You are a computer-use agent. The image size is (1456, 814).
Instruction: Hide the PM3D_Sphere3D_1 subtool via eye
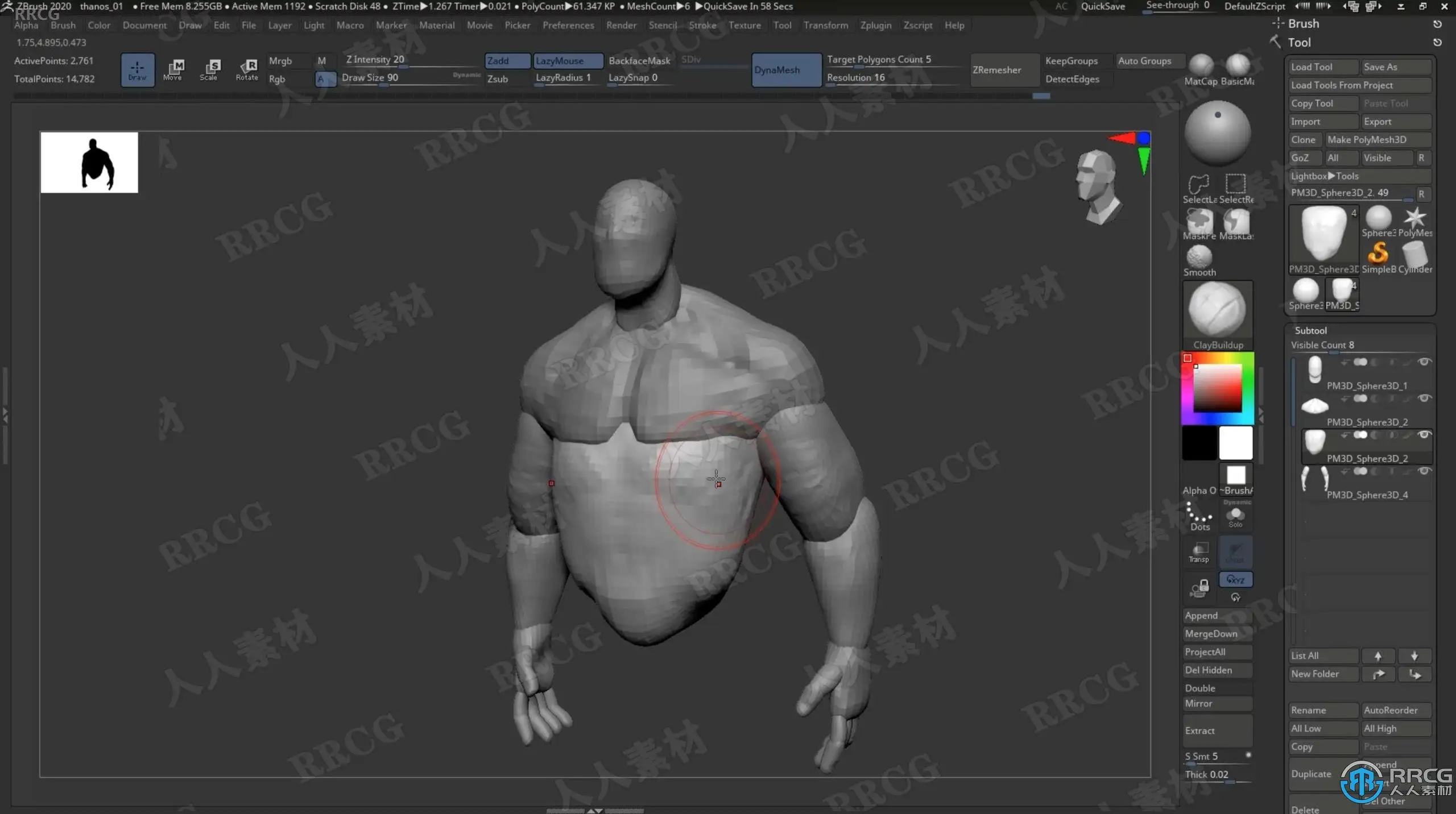coord(1424,362)
